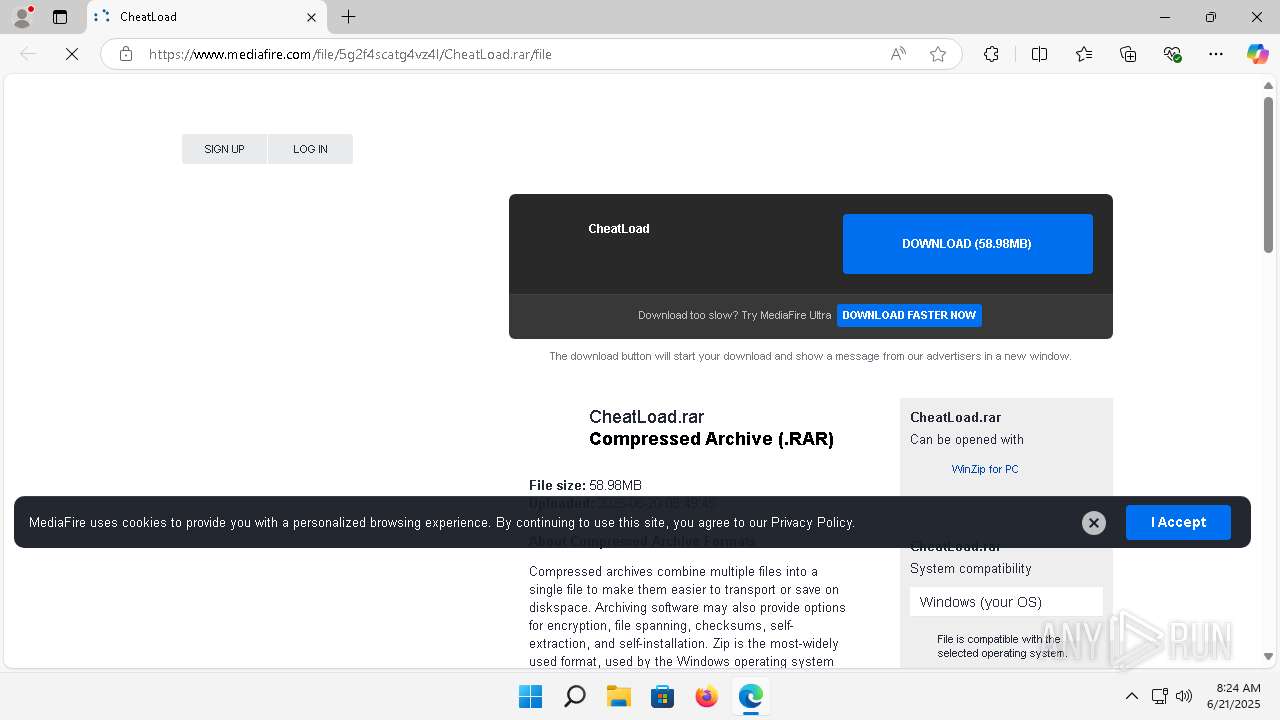Open the Copilot icon in the toolbar
This screenshot has width=1280, height=720.
tap(1257, 54)
